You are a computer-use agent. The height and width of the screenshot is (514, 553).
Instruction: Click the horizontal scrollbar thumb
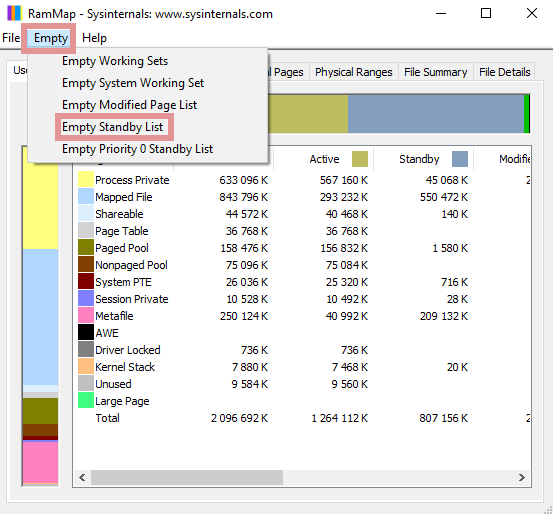click(187, 478)
